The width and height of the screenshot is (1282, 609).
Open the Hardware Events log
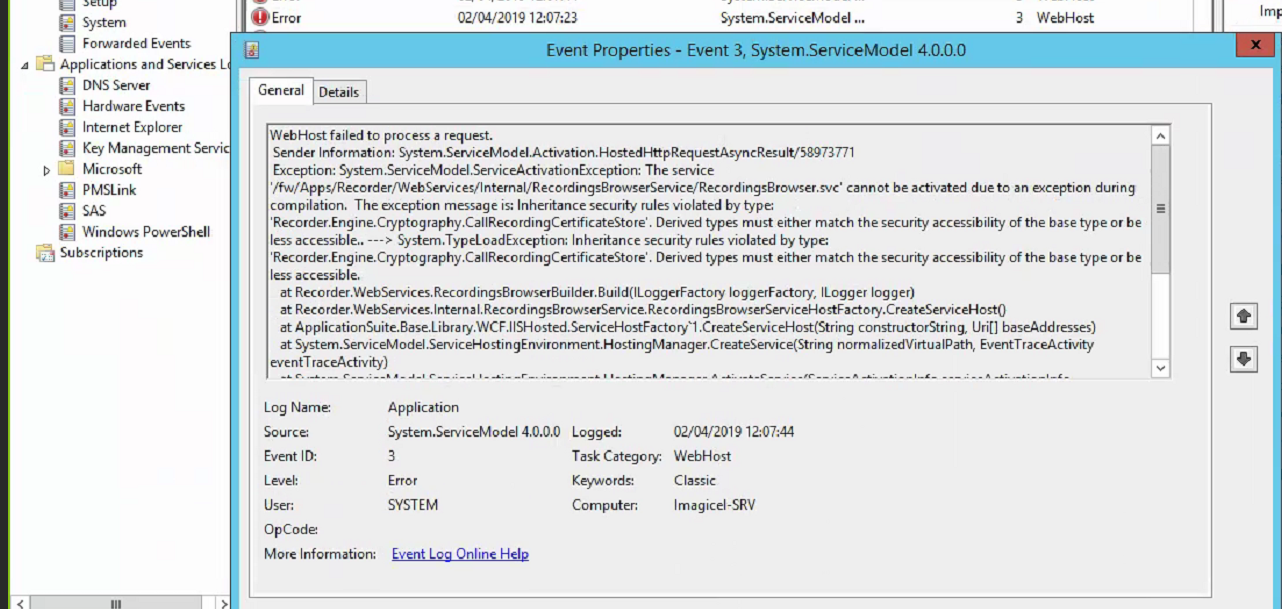[x=133, y=106]
